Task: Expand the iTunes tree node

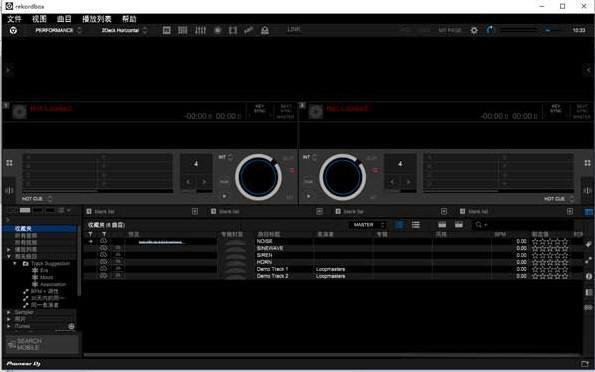Action: click(x=9, y=326)
